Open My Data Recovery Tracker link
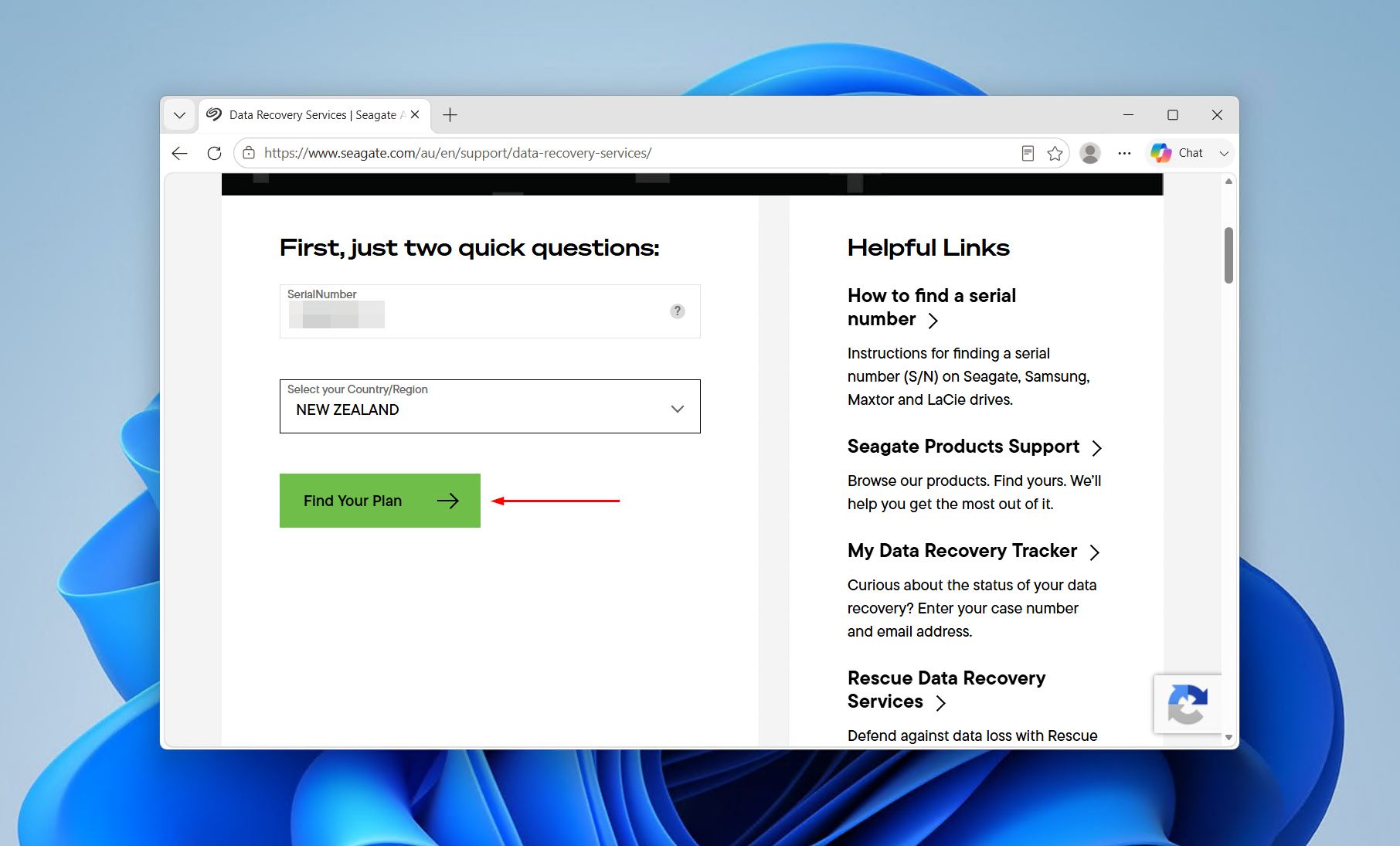 tap(962, 551)
